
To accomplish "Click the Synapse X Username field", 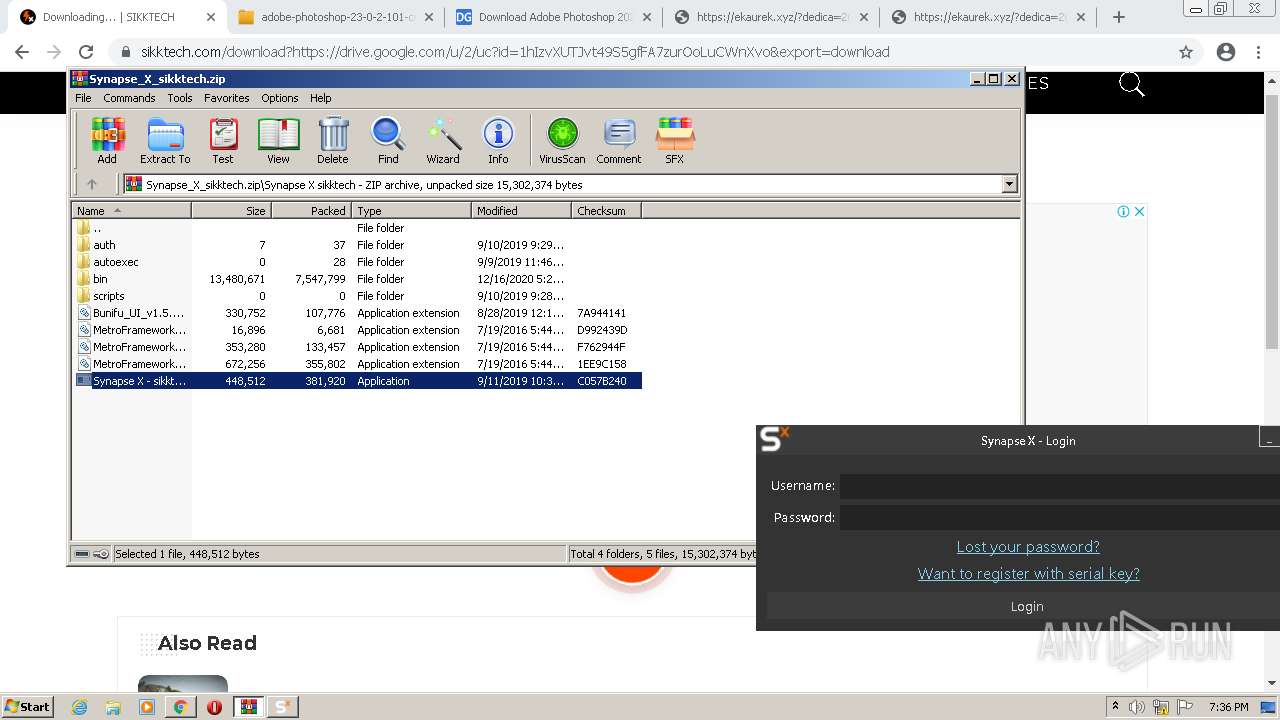I will coord(1059,486).
